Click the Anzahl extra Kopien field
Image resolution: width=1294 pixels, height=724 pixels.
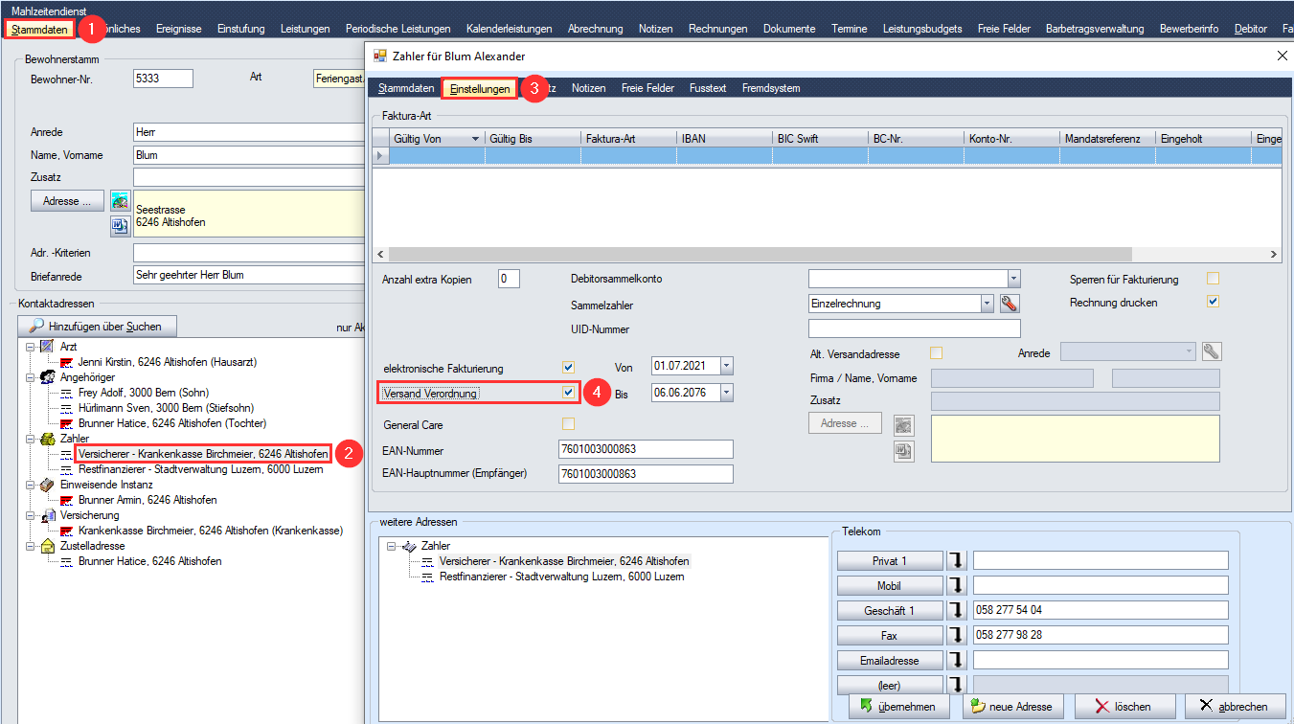(508, 279)
